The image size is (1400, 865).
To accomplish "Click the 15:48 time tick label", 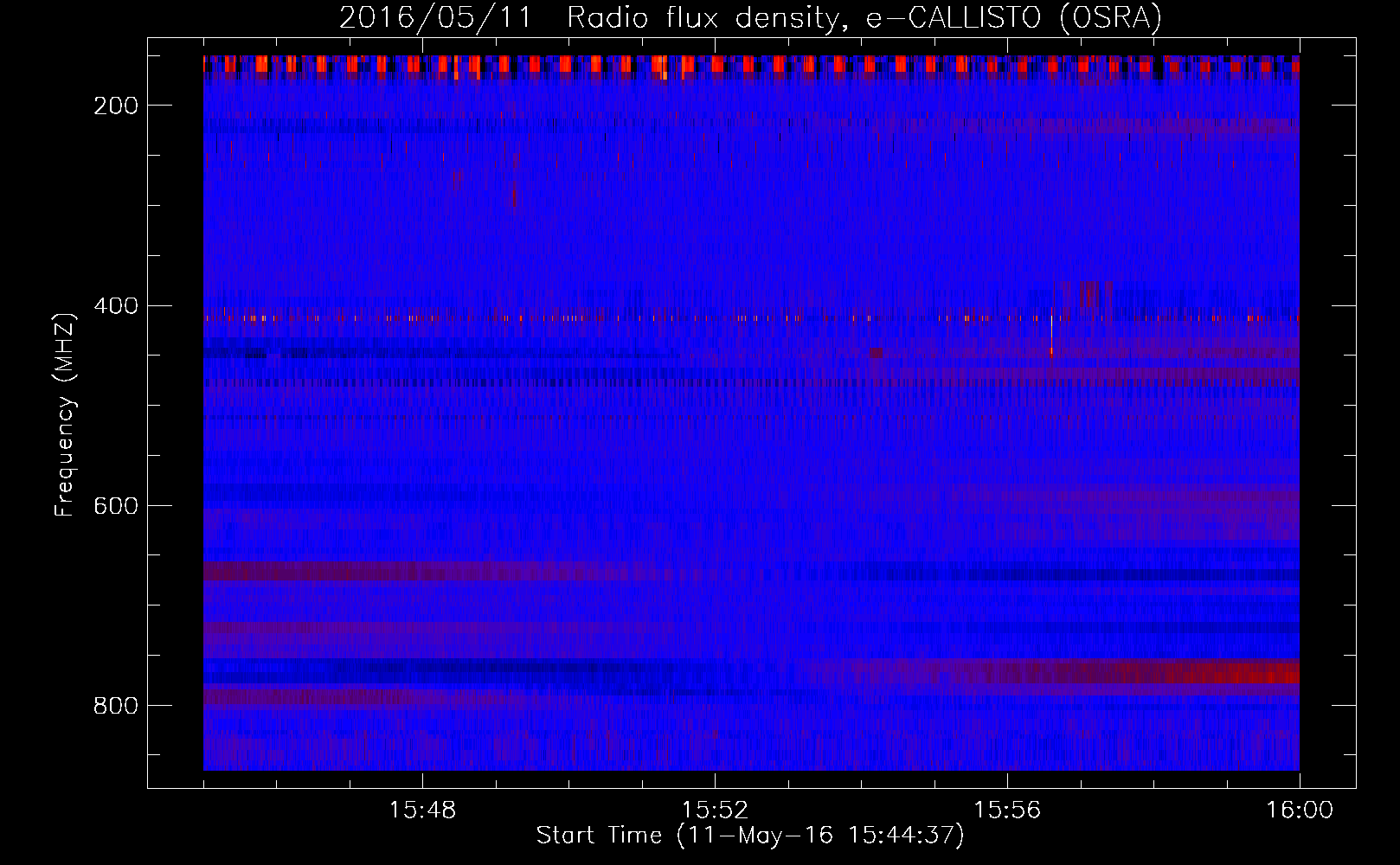I will click(x=422, y=811).
